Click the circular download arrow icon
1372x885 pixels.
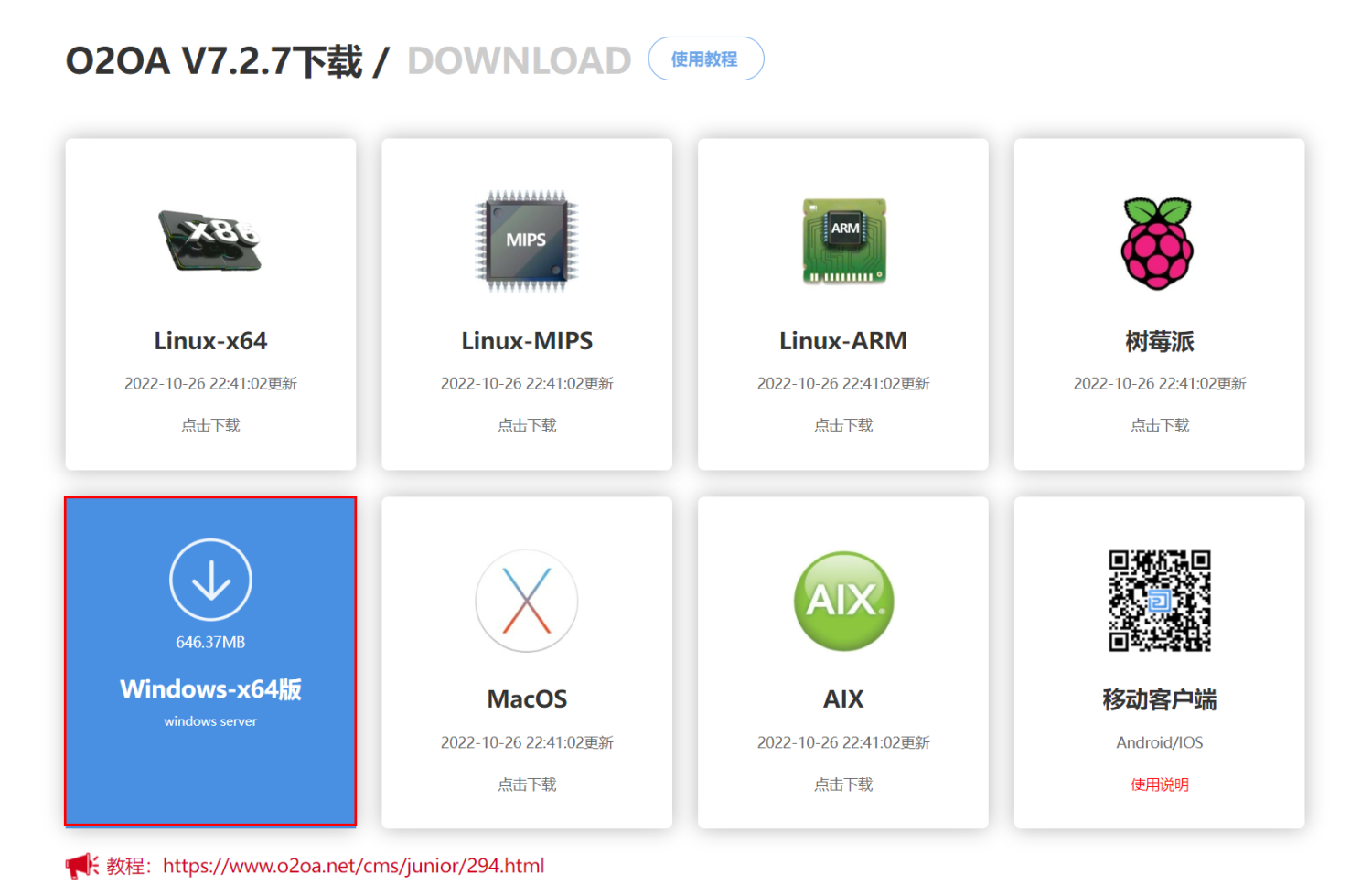210,581
